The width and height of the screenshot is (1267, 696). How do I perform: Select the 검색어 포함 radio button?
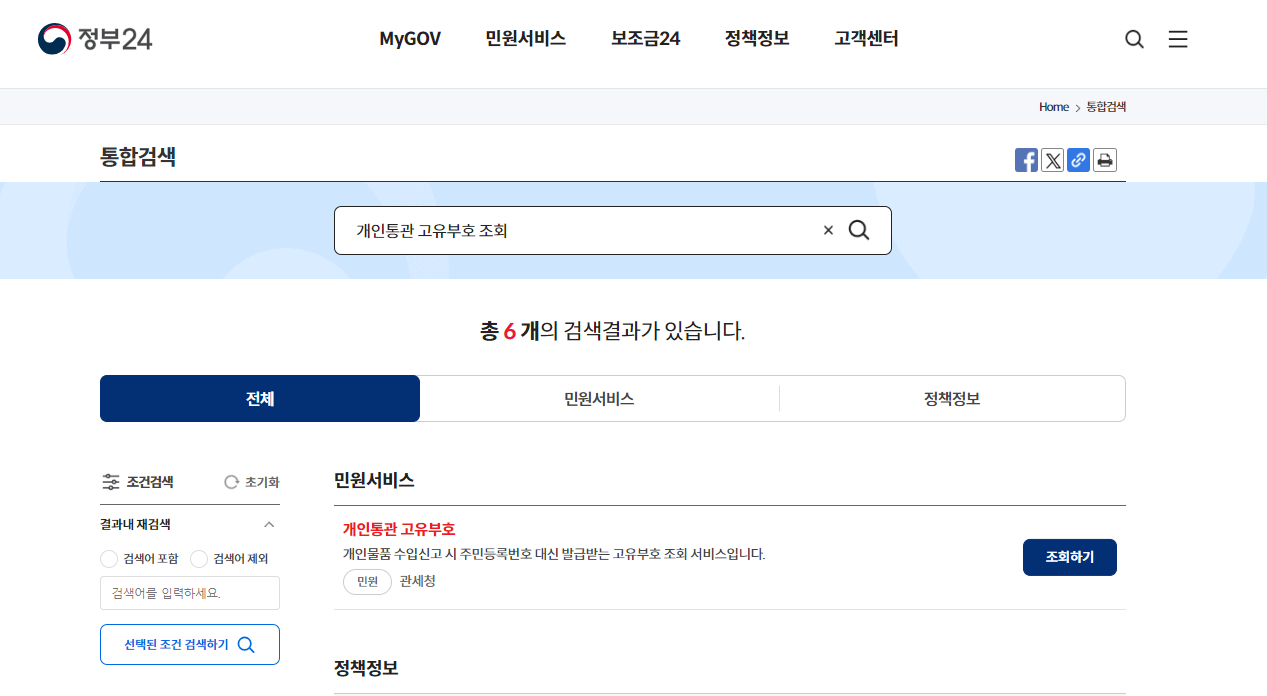[x=108, y=559]
